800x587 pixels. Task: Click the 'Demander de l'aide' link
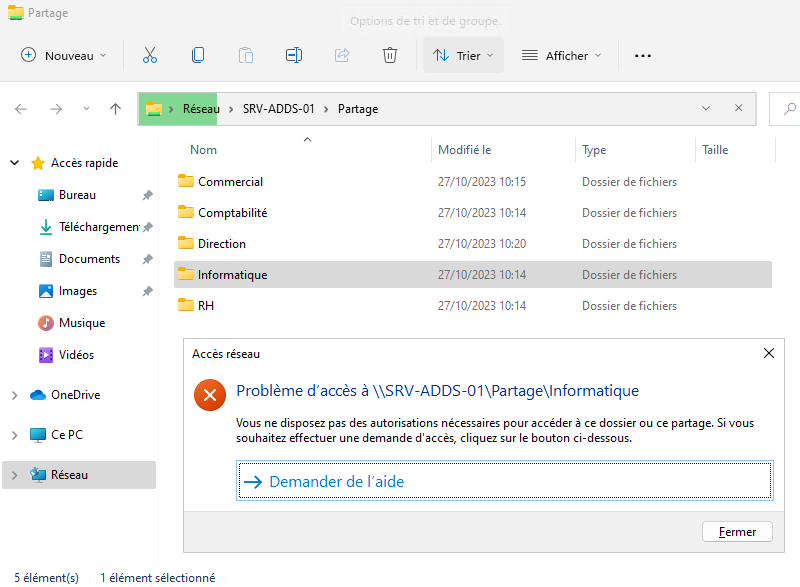click(x=340, y=481)
